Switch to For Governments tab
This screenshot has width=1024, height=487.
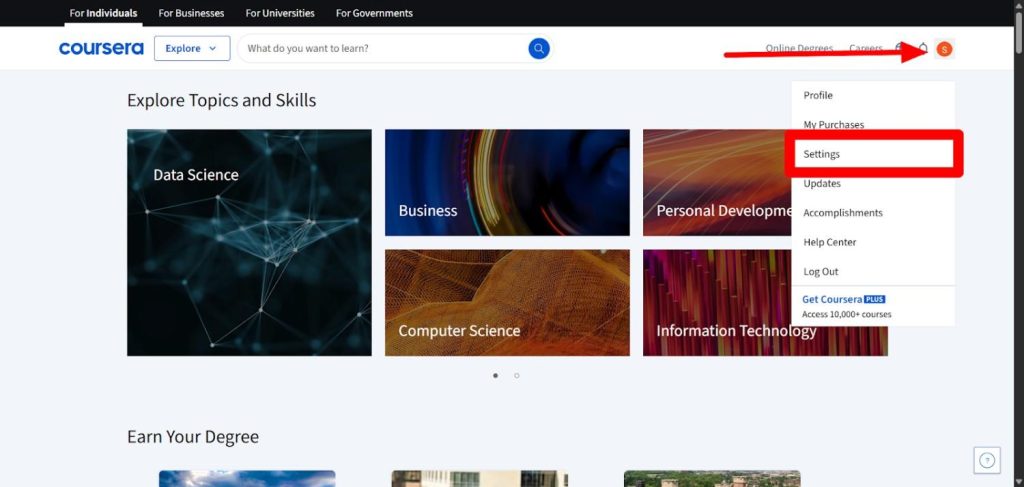(374, 13)
